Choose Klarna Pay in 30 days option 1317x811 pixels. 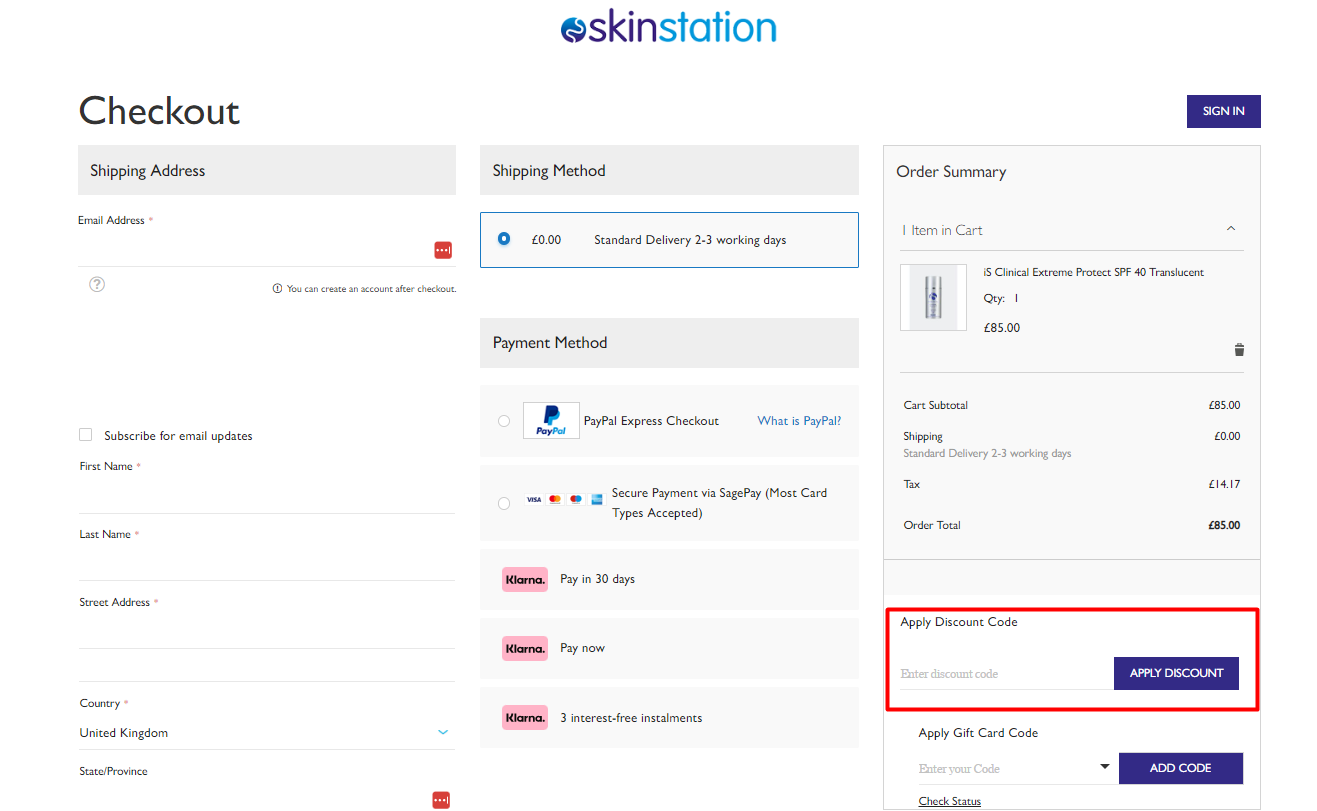coord(669,579)
